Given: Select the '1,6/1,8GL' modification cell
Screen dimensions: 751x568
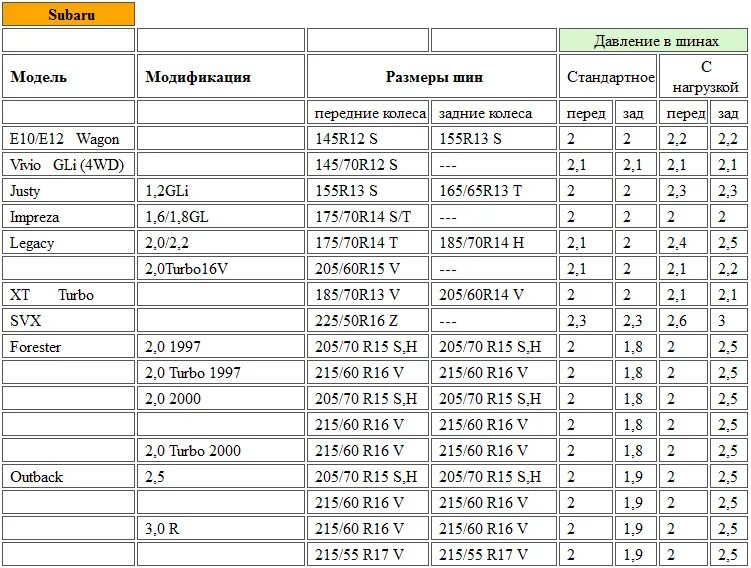Looking at the screenshot, I should (x=221, y=217).
